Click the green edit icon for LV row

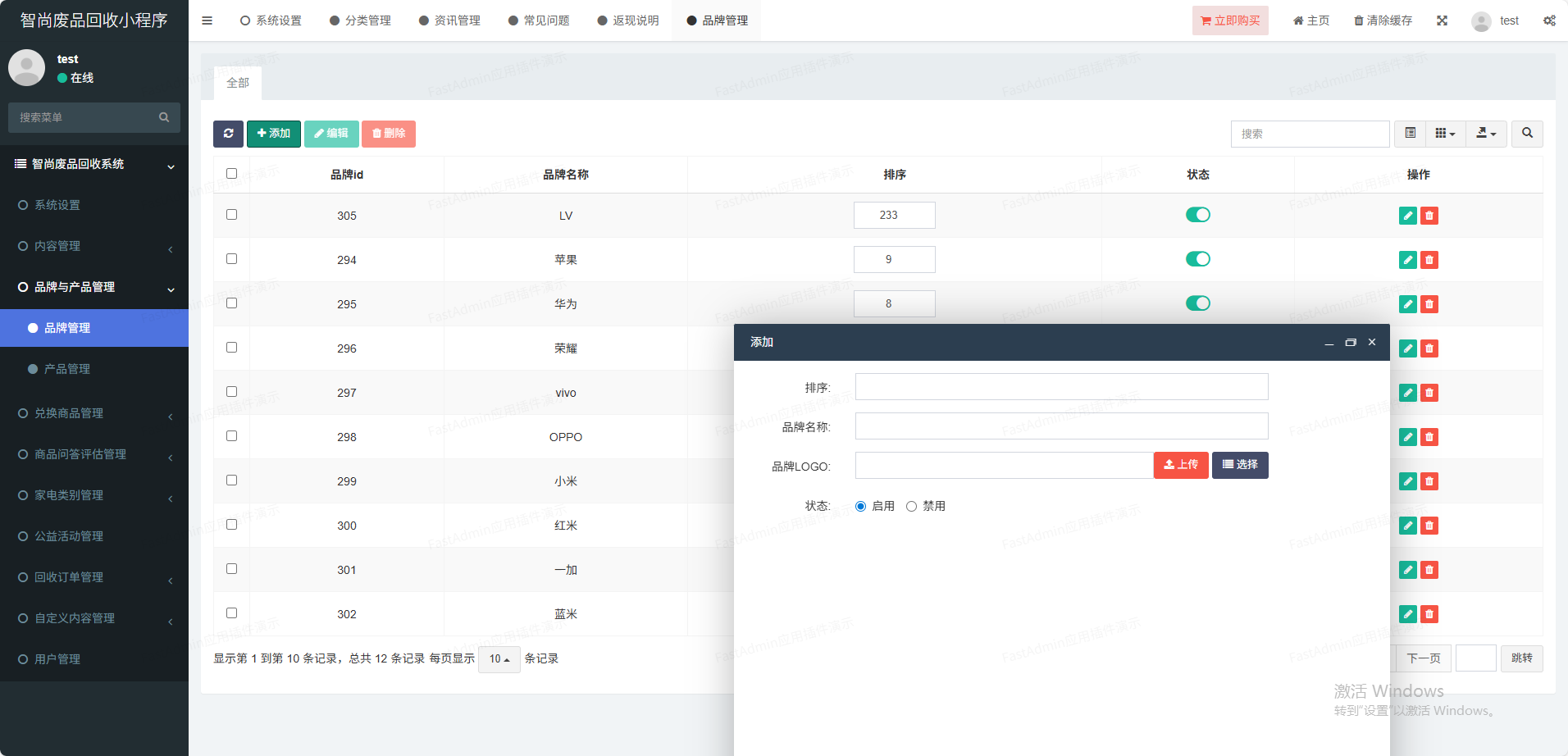(1407, 216)
